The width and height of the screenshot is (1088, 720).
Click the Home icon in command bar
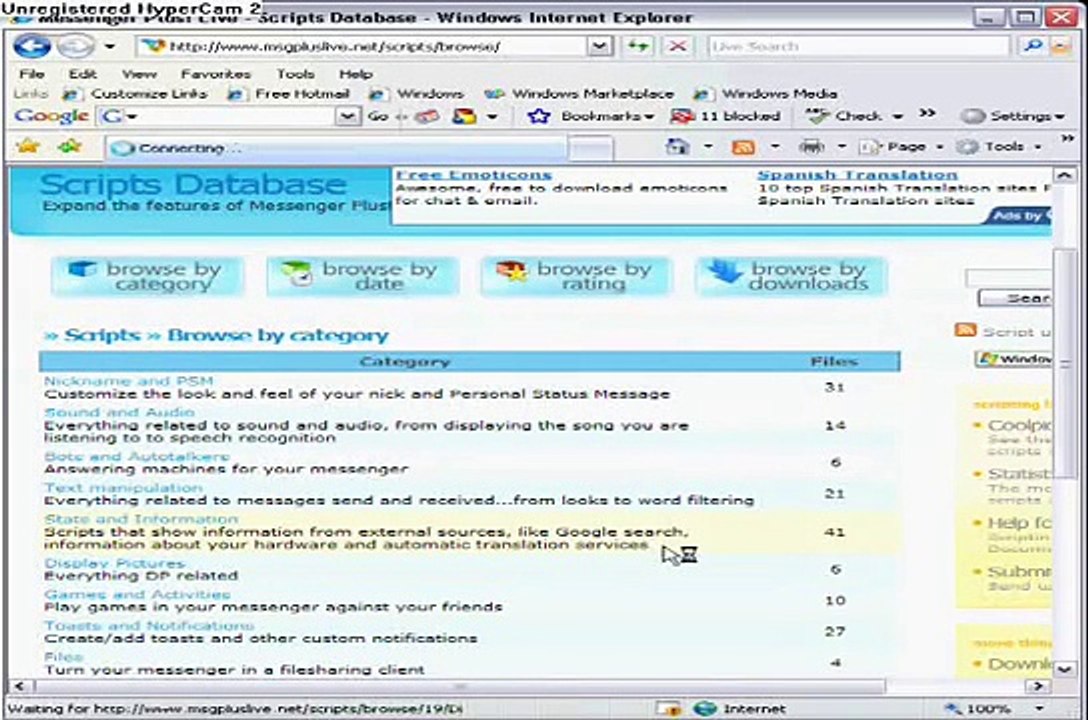pyautogui.click(x=677, y=146)
